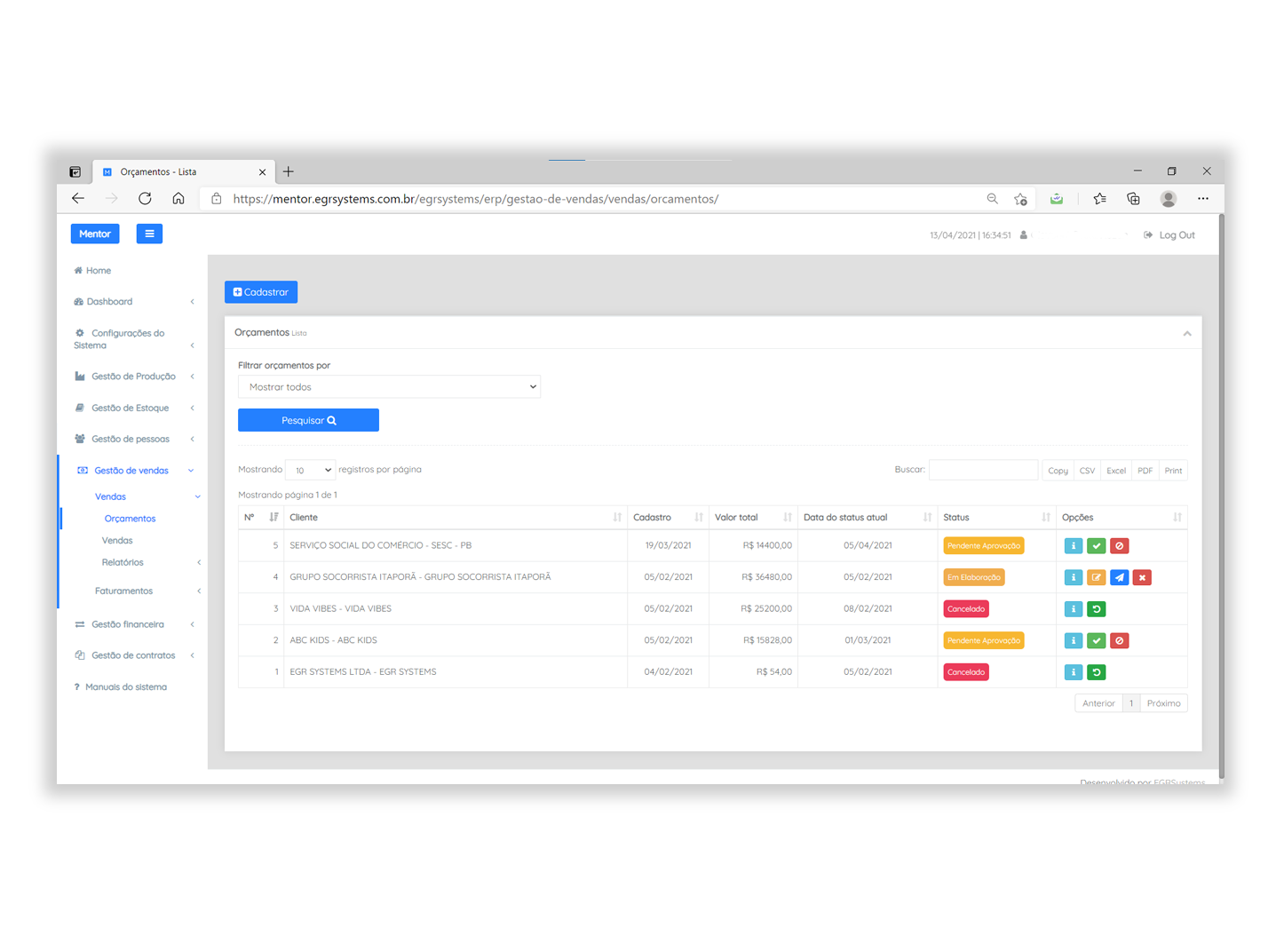This screenshot has width=1276, height=952.
Task: Export the table as PDF
Action: tap(1145, 471)
